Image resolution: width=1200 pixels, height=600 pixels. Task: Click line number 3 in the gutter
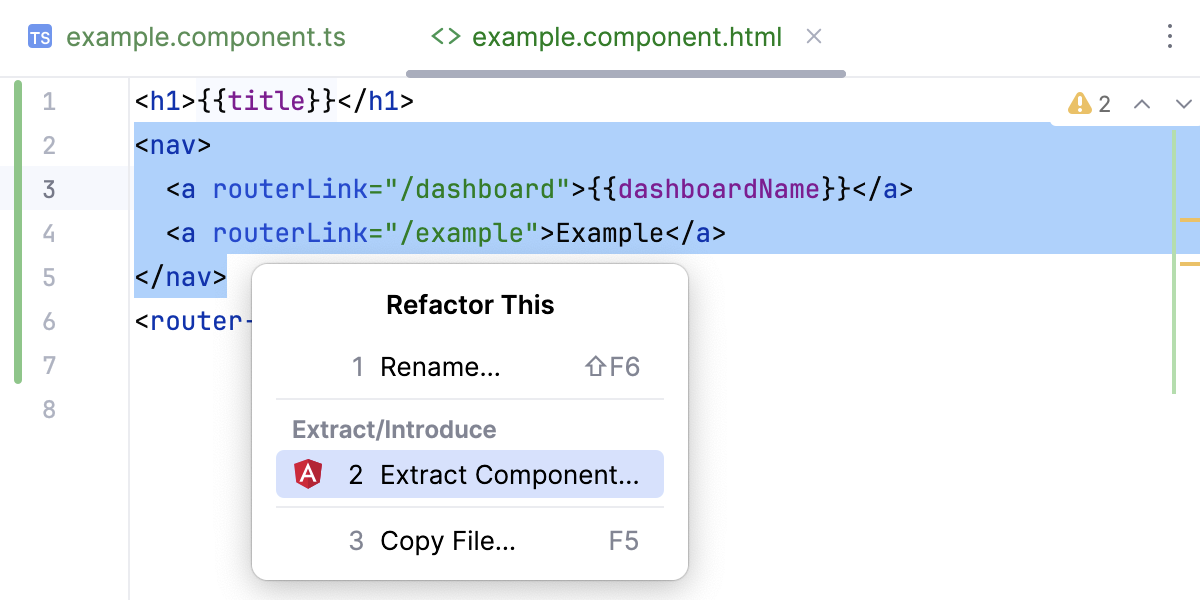tap(49, 189)
